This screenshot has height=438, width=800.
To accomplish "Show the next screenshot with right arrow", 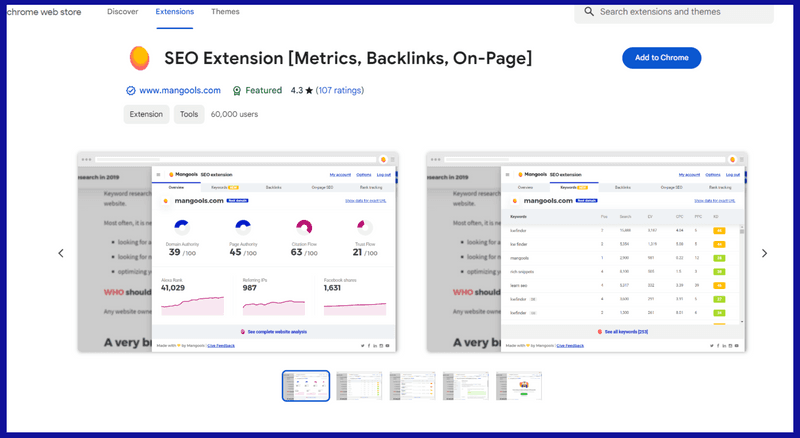I will (x=765, y=253).
